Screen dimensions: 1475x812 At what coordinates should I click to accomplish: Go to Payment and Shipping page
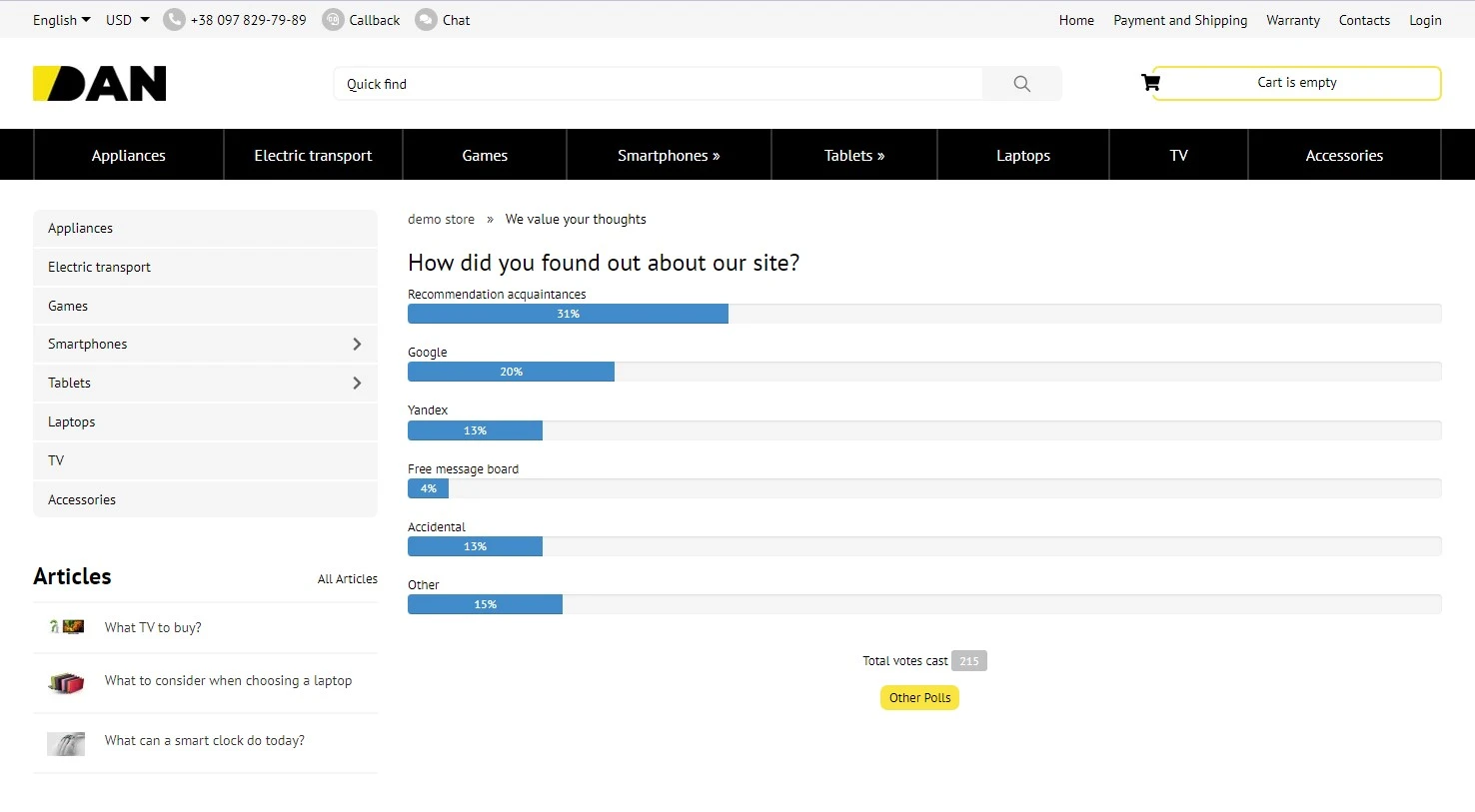1180,19
